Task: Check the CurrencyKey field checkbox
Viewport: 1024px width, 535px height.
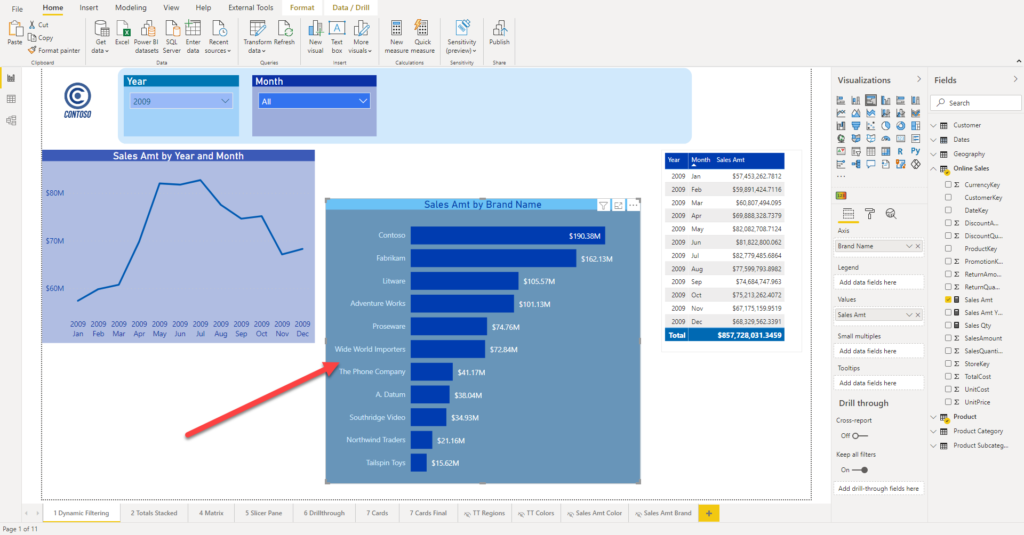Action: tap(948, 185)
